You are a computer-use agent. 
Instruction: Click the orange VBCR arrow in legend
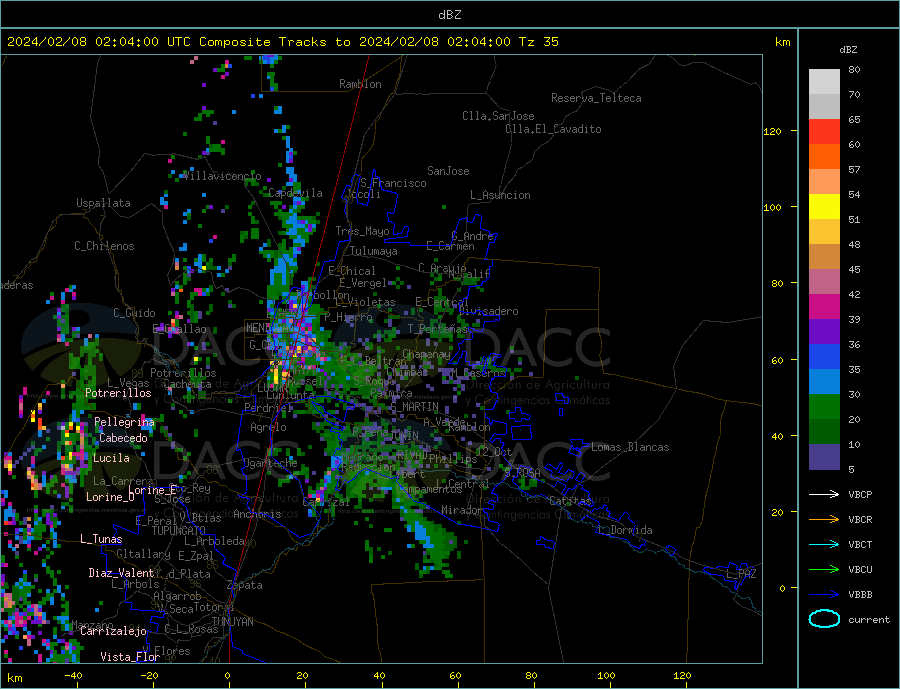(824, 520)
